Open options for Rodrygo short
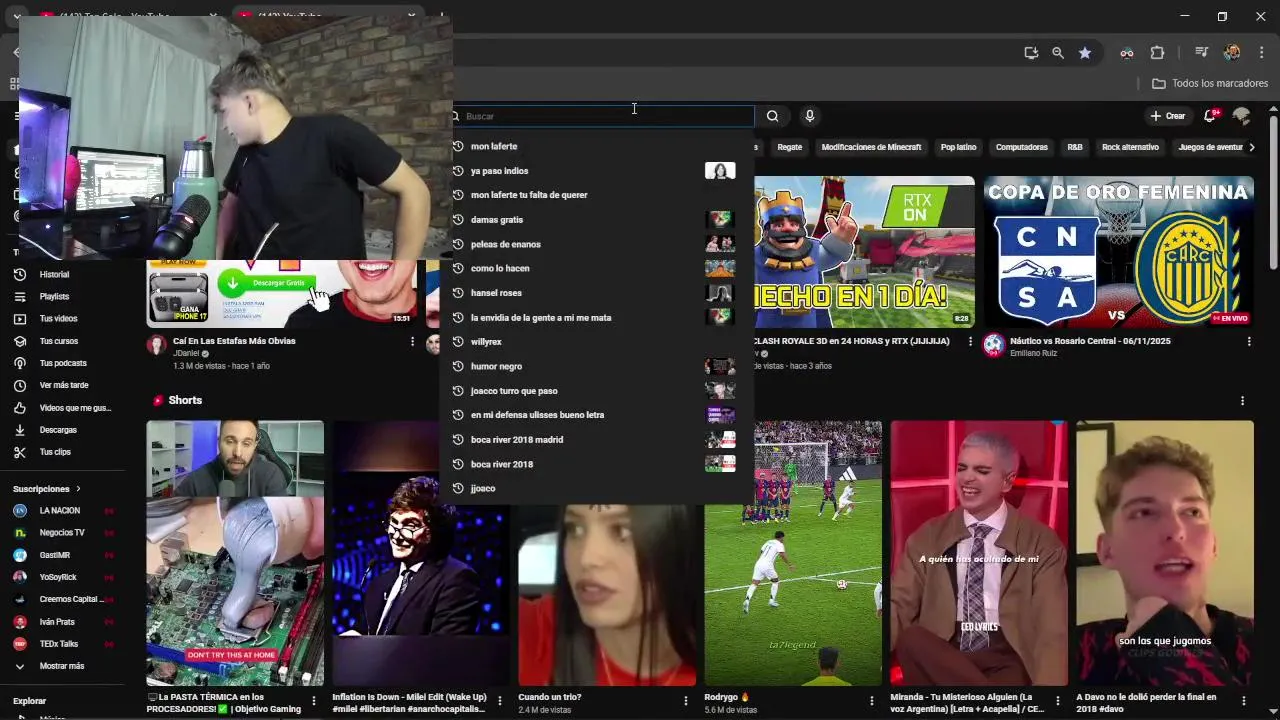This screenshot has width=1280, height=720. point(872,701)
